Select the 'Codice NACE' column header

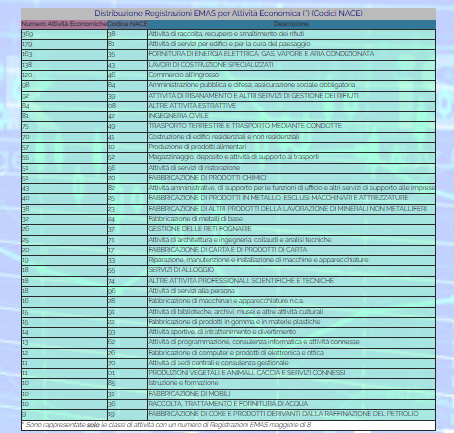[127, 24]
